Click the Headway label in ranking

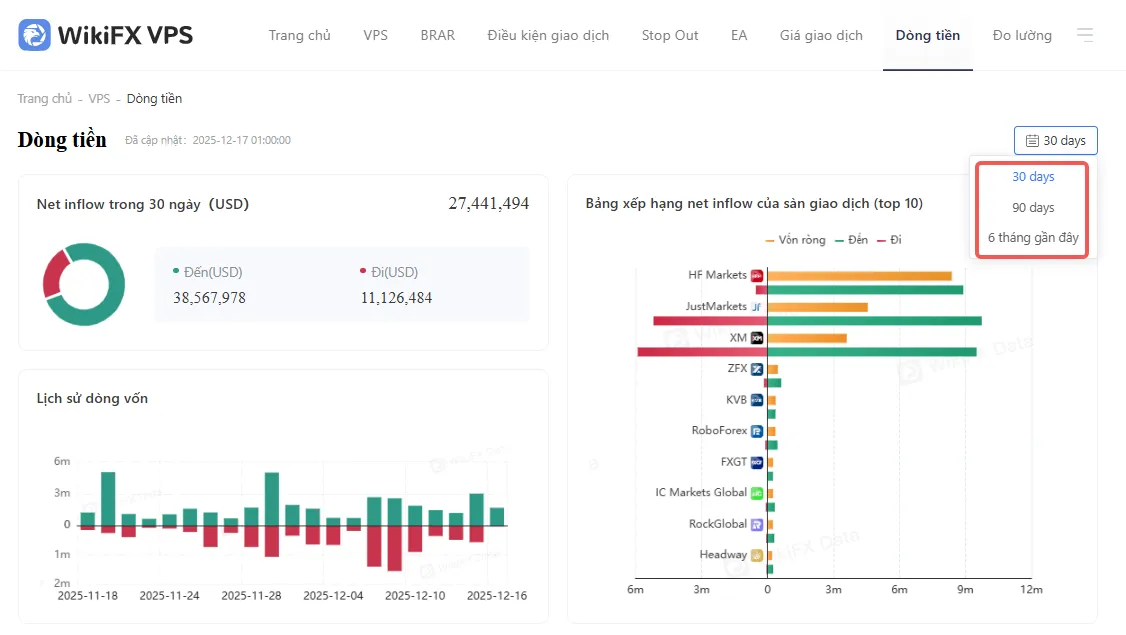coord(723,555)
